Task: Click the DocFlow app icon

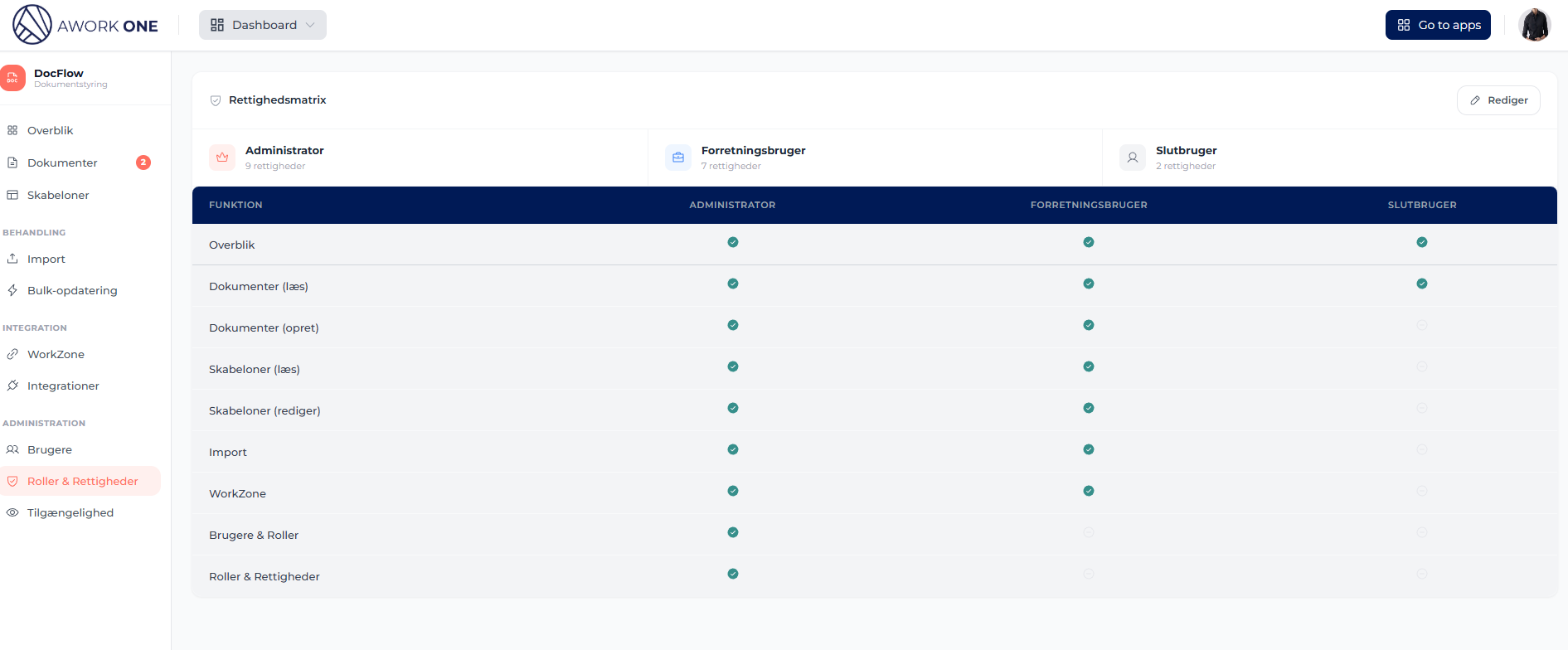Action: [x=13, y=78]
